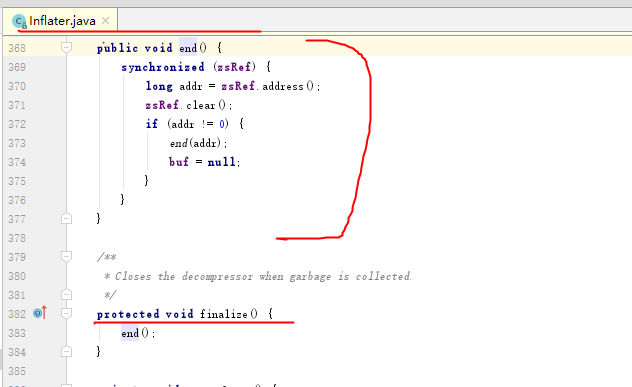Click the comment fold end marker at line 381

point(67,295)
